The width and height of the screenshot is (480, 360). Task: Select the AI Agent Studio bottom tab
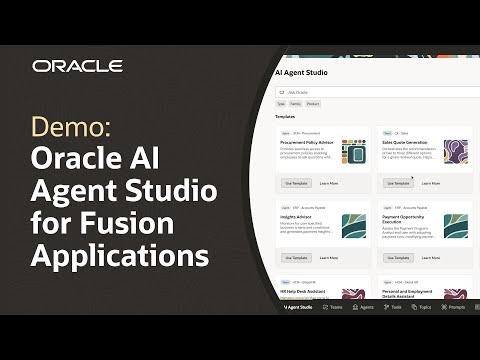coord(298,307)
